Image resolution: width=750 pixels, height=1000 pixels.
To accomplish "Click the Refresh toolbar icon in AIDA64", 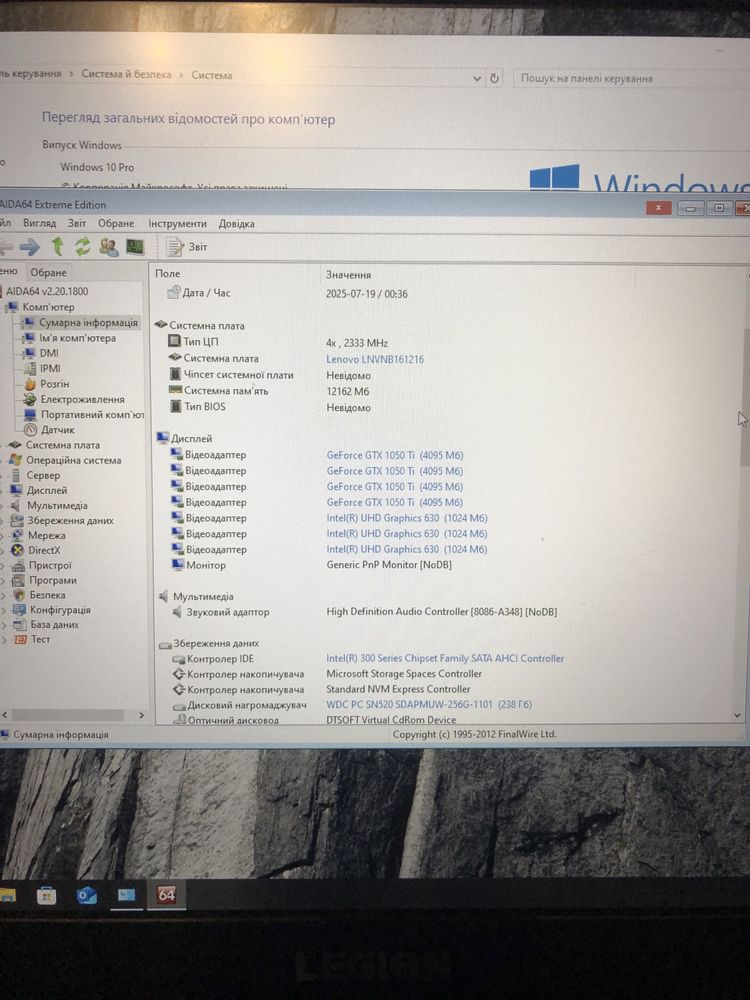I will click(82, 246).
